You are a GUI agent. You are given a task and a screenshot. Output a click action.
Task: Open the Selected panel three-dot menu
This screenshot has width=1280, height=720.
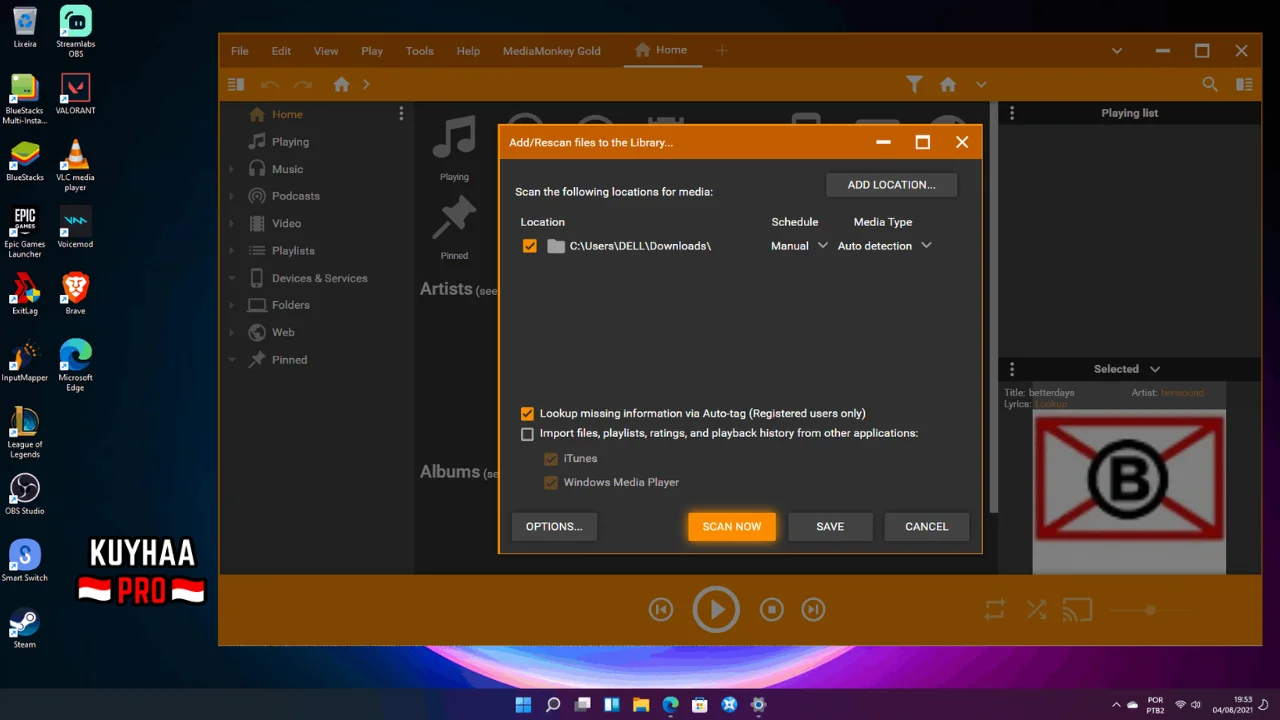coord(1012,369)
